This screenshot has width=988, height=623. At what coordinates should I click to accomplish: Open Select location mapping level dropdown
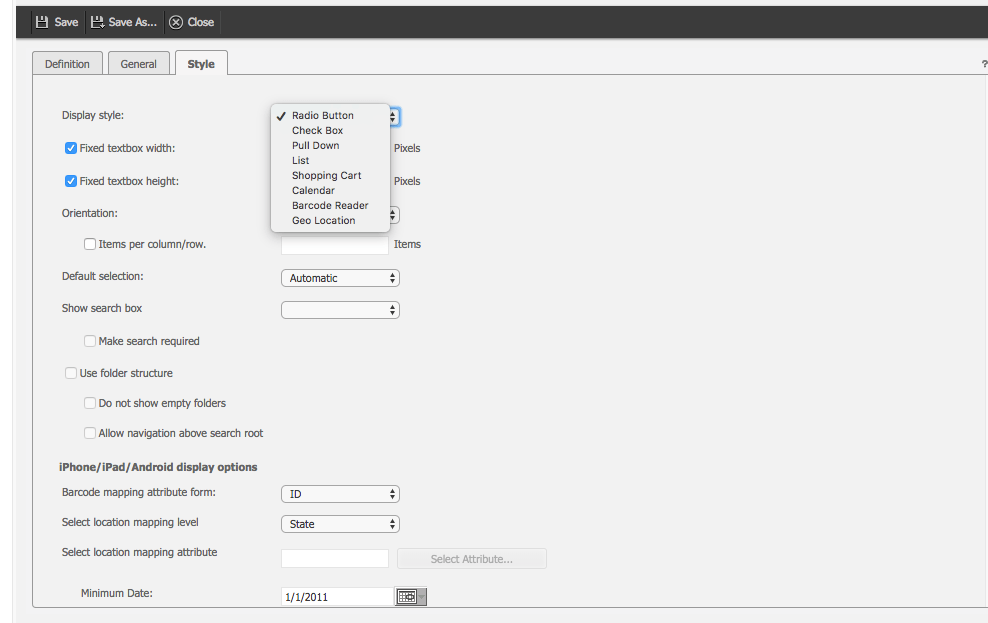340,524
